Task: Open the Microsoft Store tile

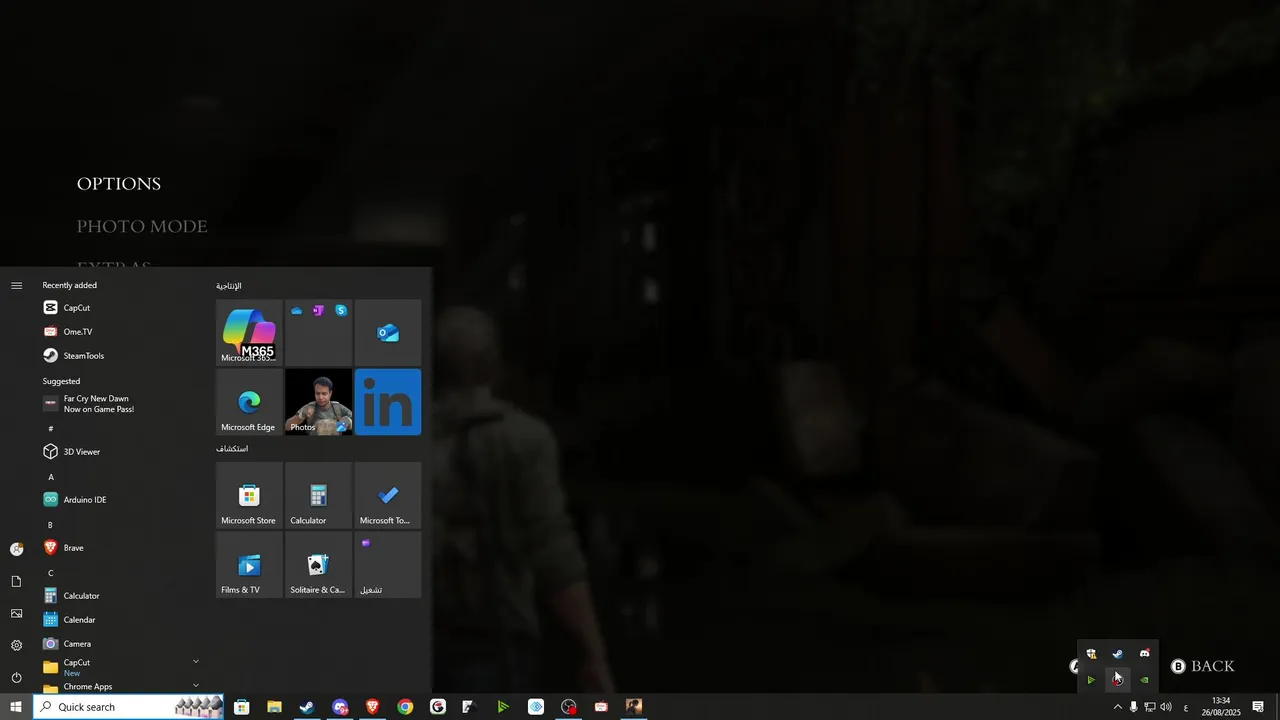Action: [x=249, y=495]
